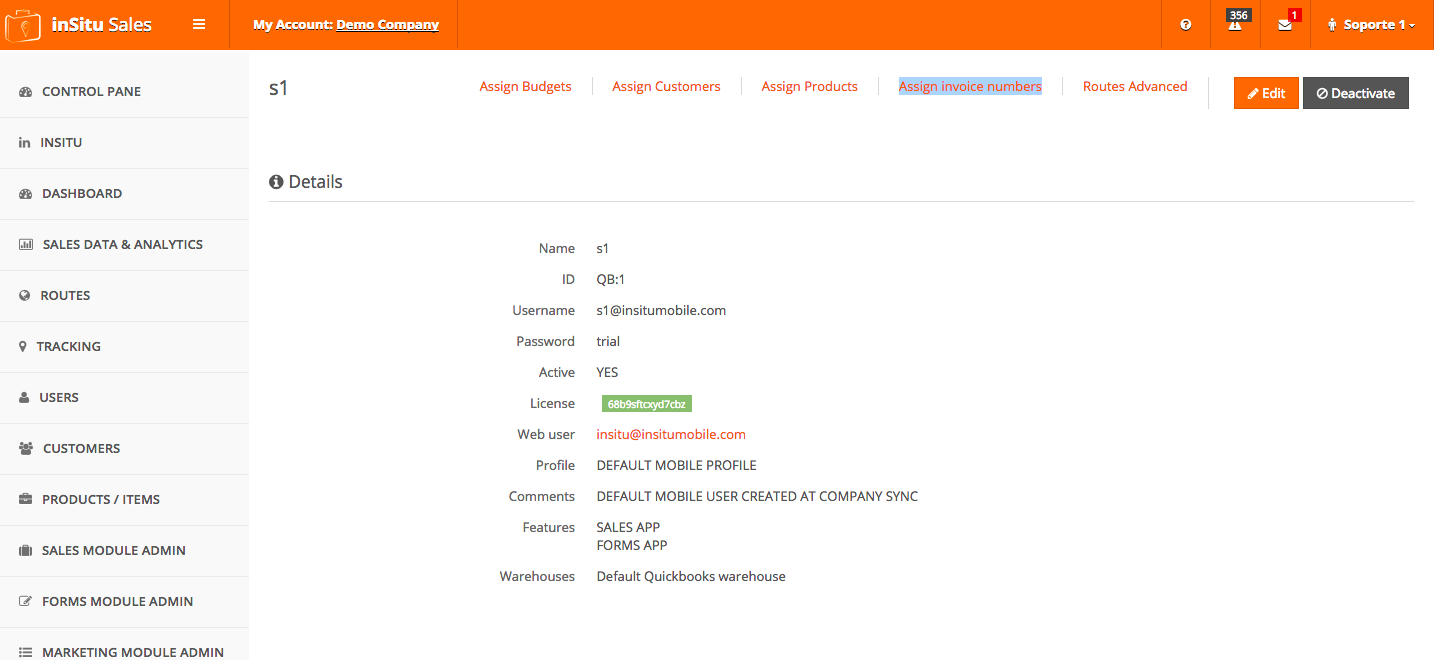
Task: Click the inSitu Sales briefcase logo
Action: pyautogui.click(x=23, y=25)
